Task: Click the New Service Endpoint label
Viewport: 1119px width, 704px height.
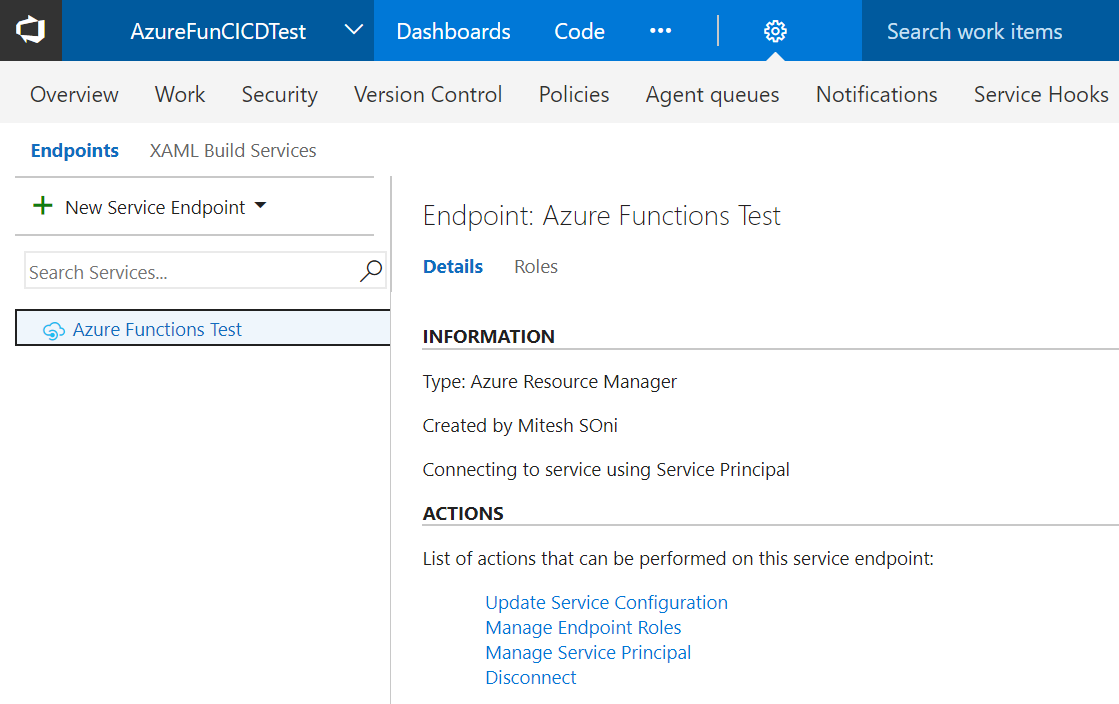Action: (155, 207)
